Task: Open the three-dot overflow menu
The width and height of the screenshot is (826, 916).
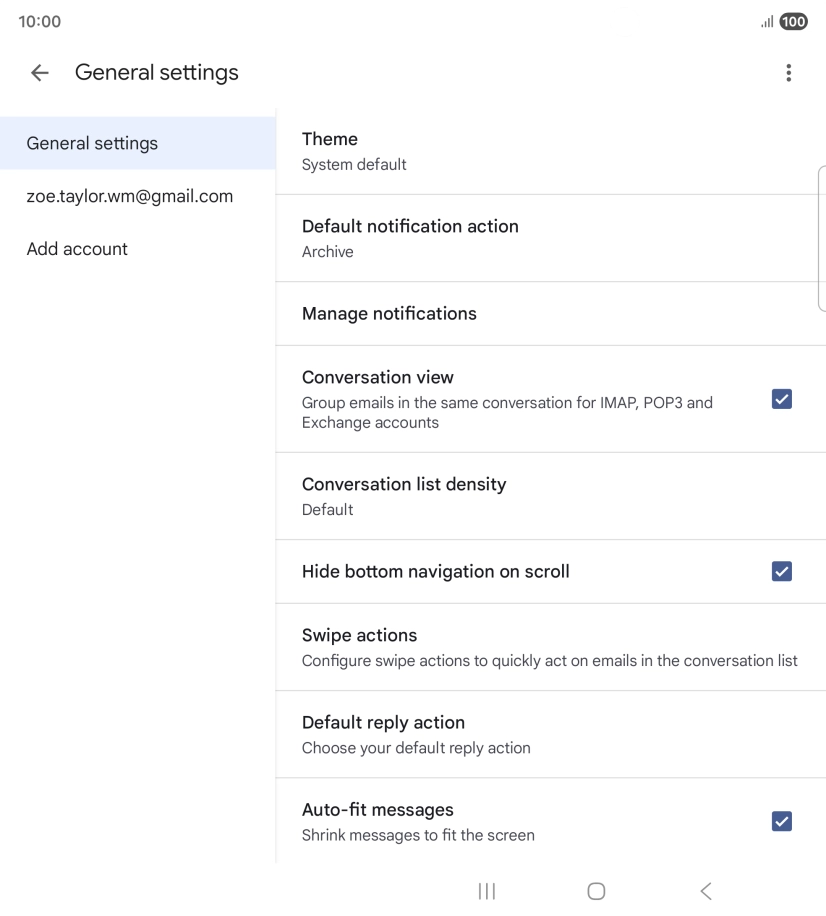Action: click(x=788, y=73)
